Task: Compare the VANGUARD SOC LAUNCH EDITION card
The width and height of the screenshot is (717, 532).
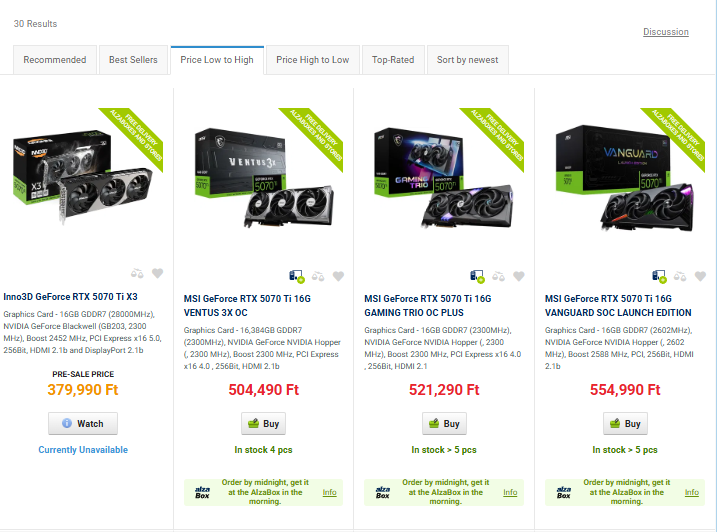Action: point(680,276)
